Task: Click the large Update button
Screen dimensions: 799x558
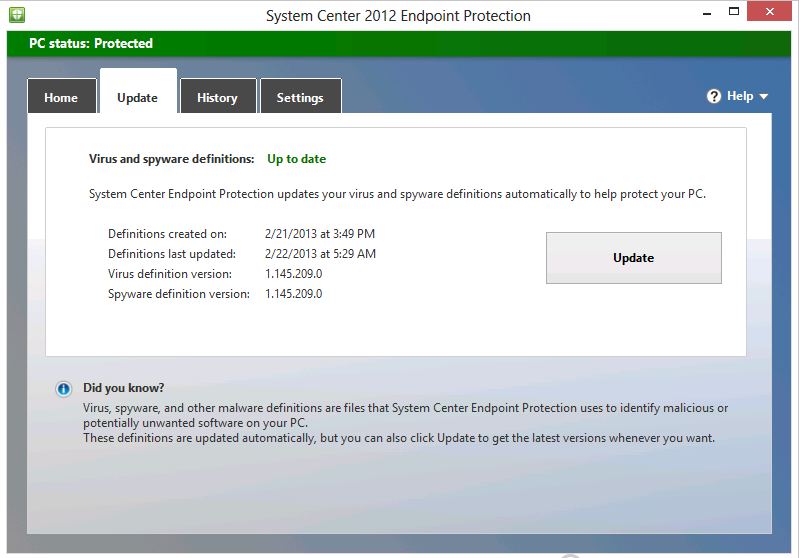Action: pyautogui.click(x=633, y=258)
